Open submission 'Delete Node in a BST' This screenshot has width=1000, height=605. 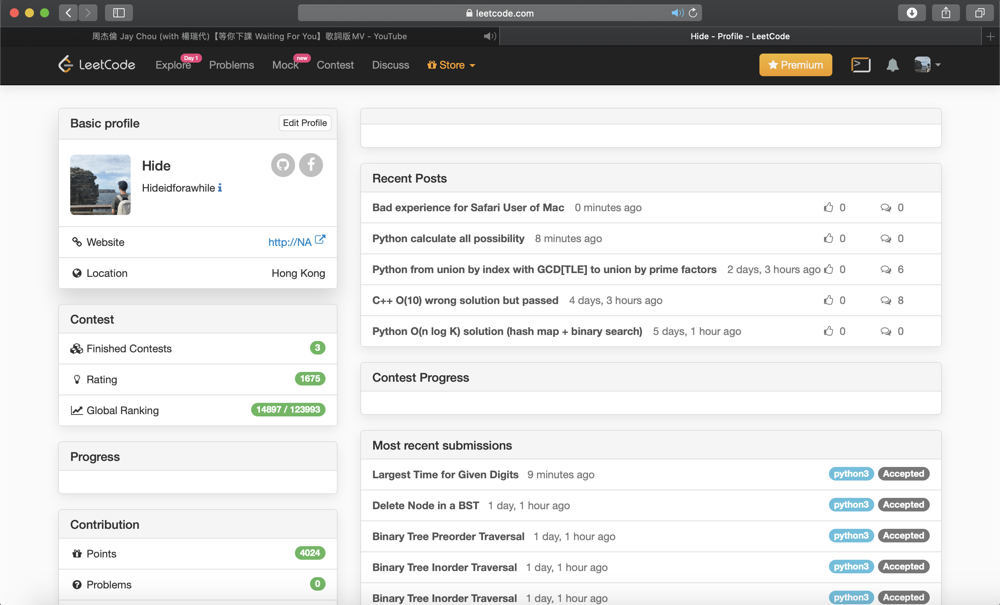point(425,506)
